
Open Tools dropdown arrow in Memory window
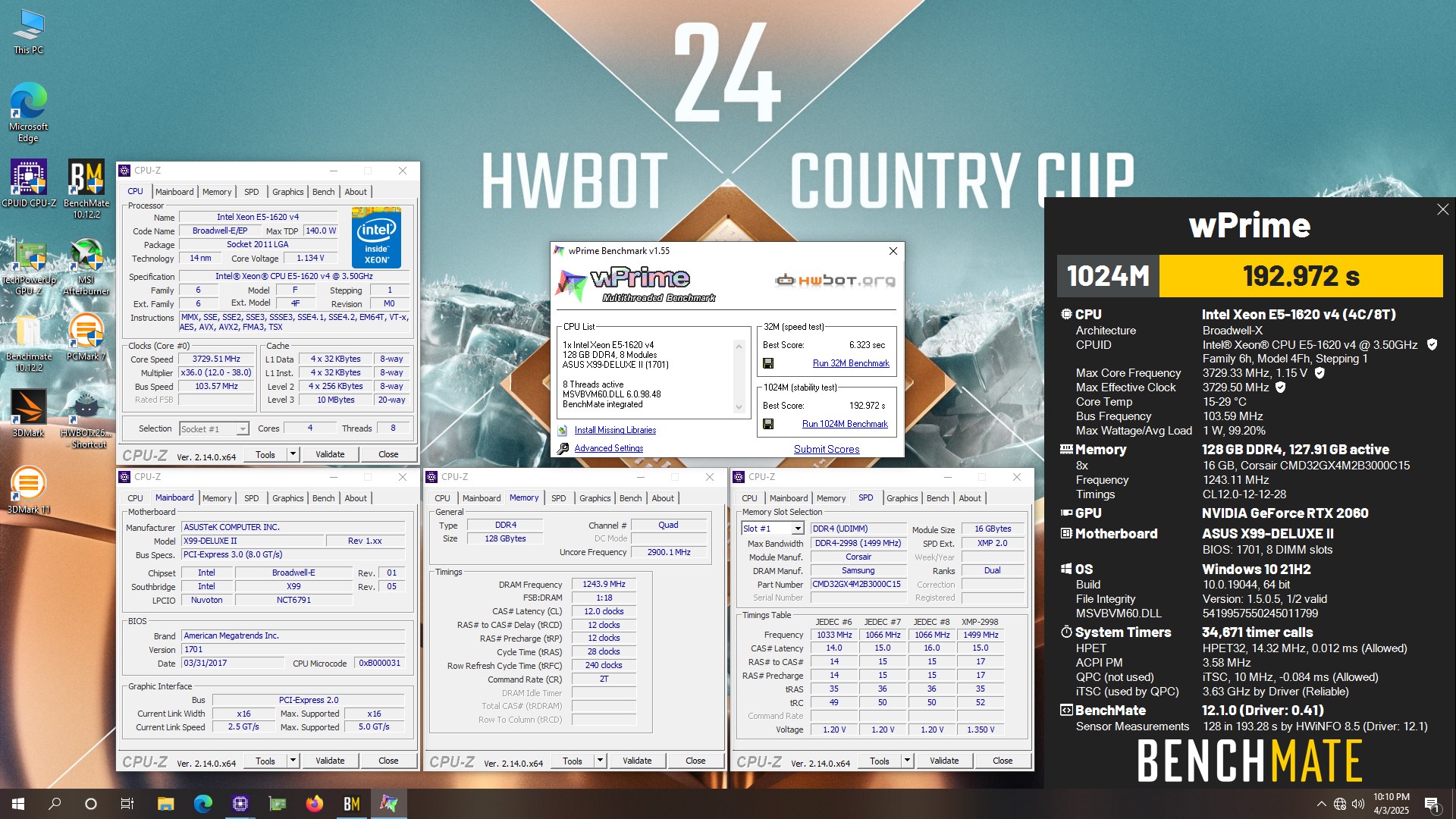point(600,761)
